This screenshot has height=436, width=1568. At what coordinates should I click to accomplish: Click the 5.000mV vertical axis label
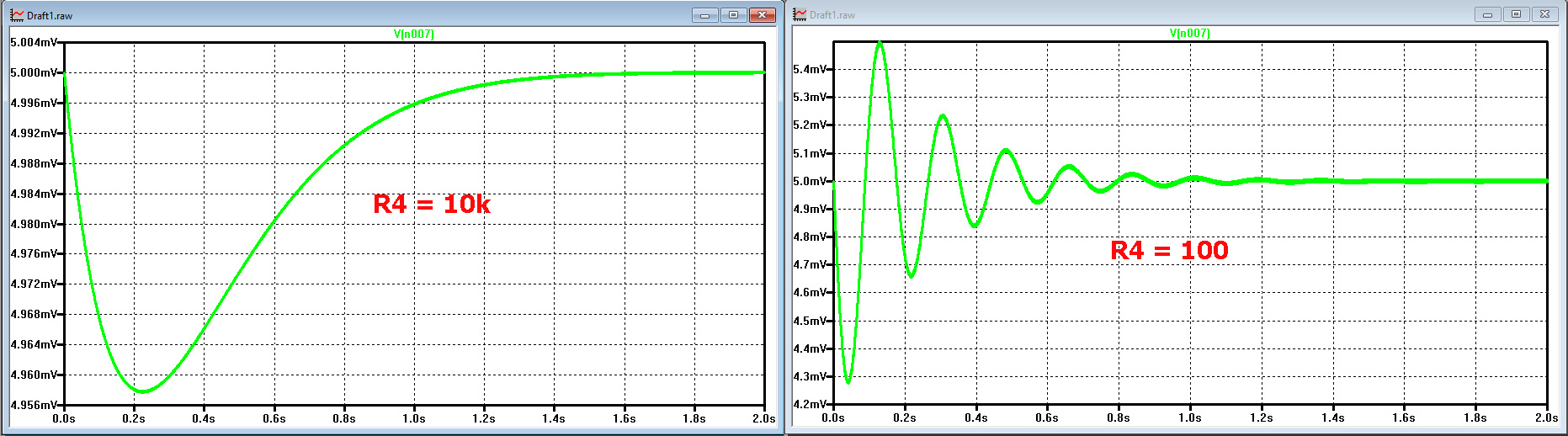tap(34, 72)
